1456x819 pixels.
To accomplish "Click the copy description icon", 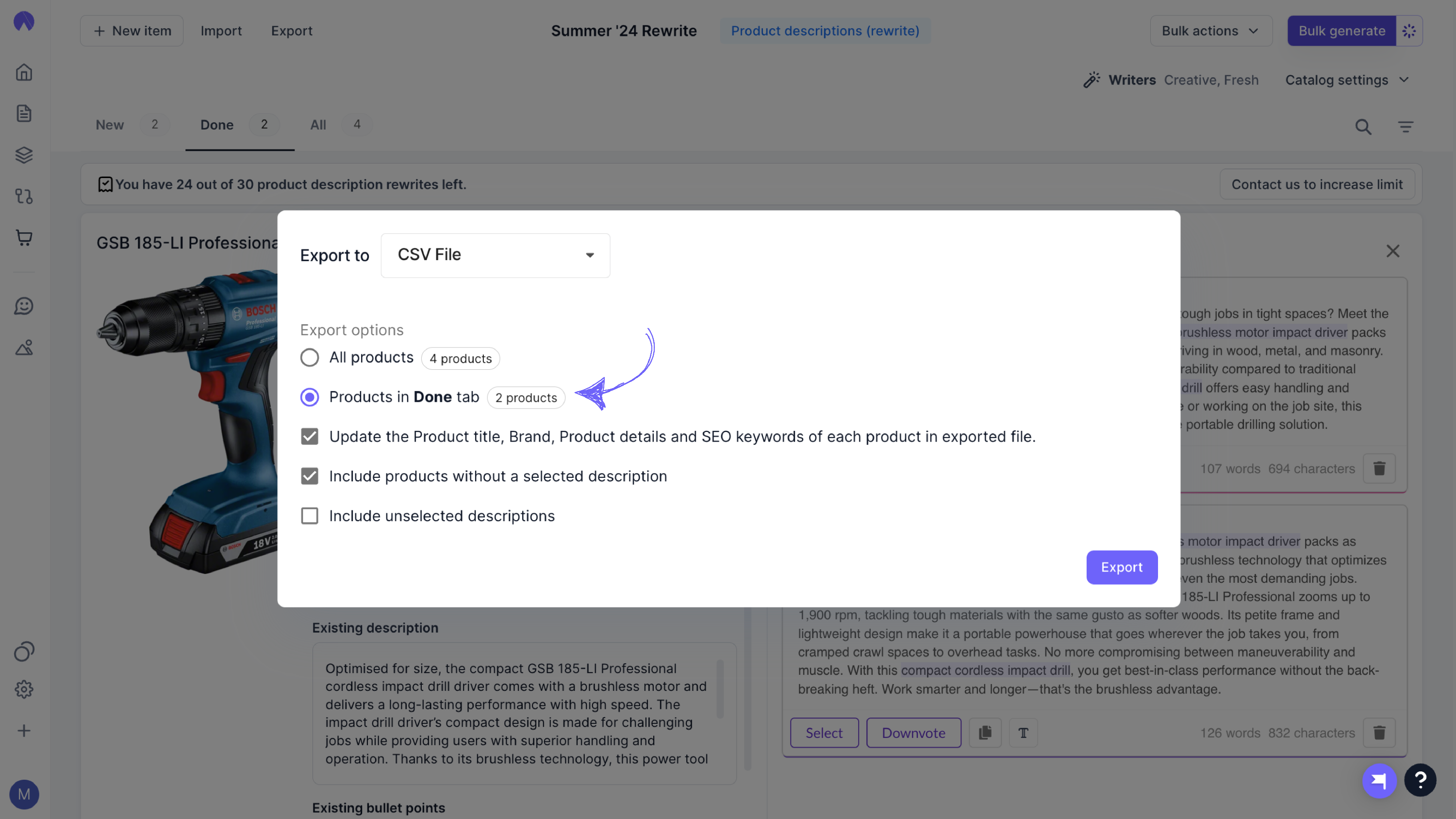I will (x=985, y=733).
